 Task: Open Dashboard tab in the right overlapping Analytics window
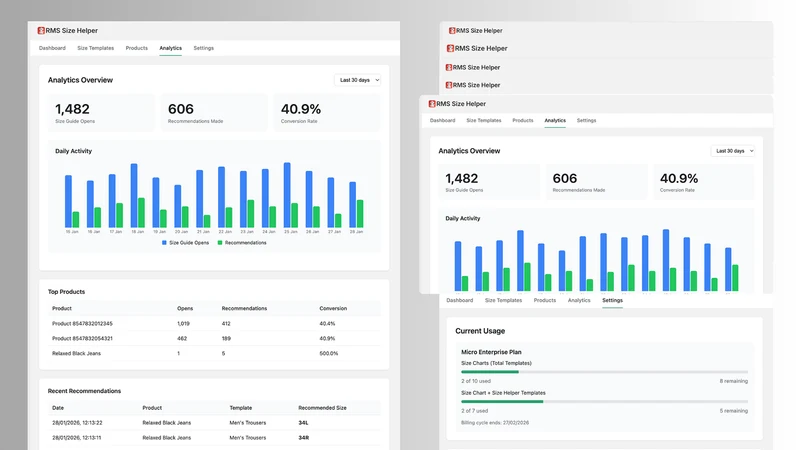(442, 120)
